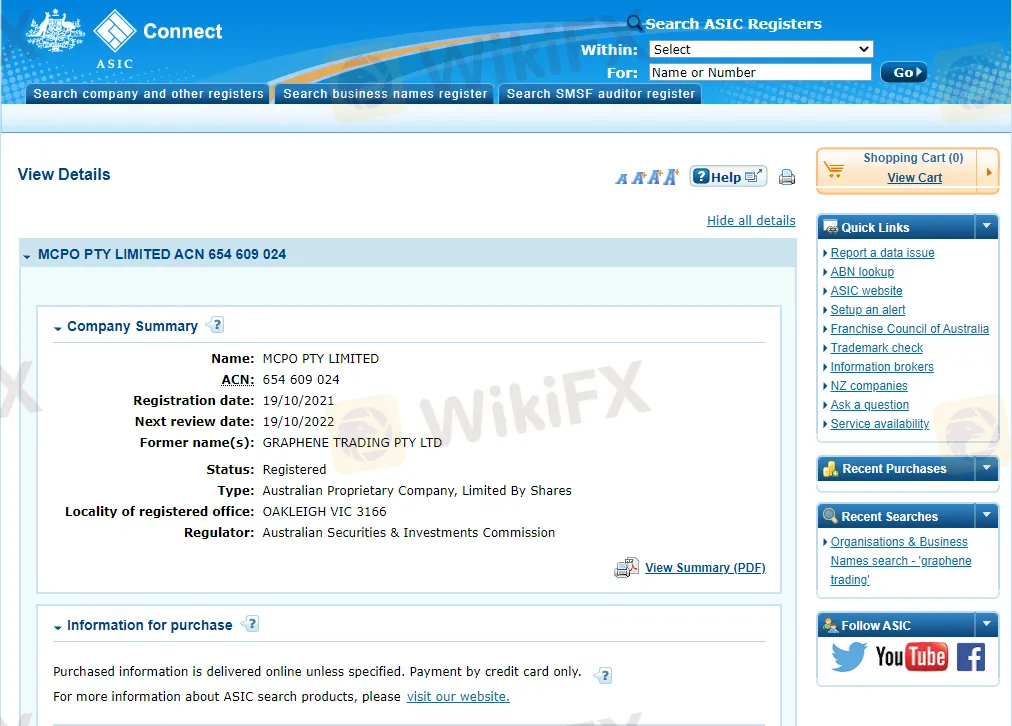The height and width of the screenshot is (726, 1012).
Task: Click help icon next to Information for purchase
Action: pyautogui.click(x=249, y=624)
